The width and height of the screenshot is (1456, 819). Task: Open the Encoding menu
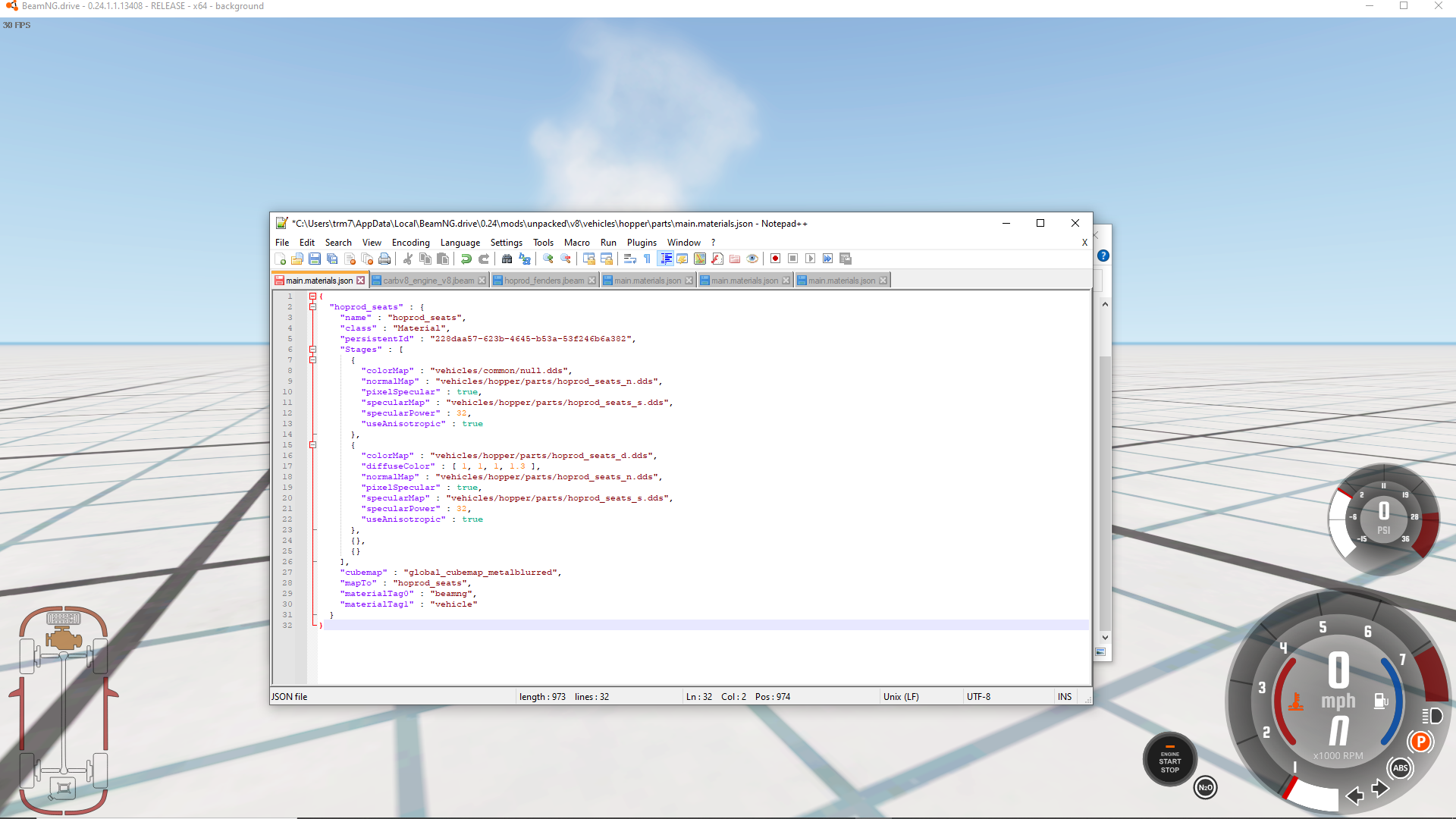tap(410, 243)
